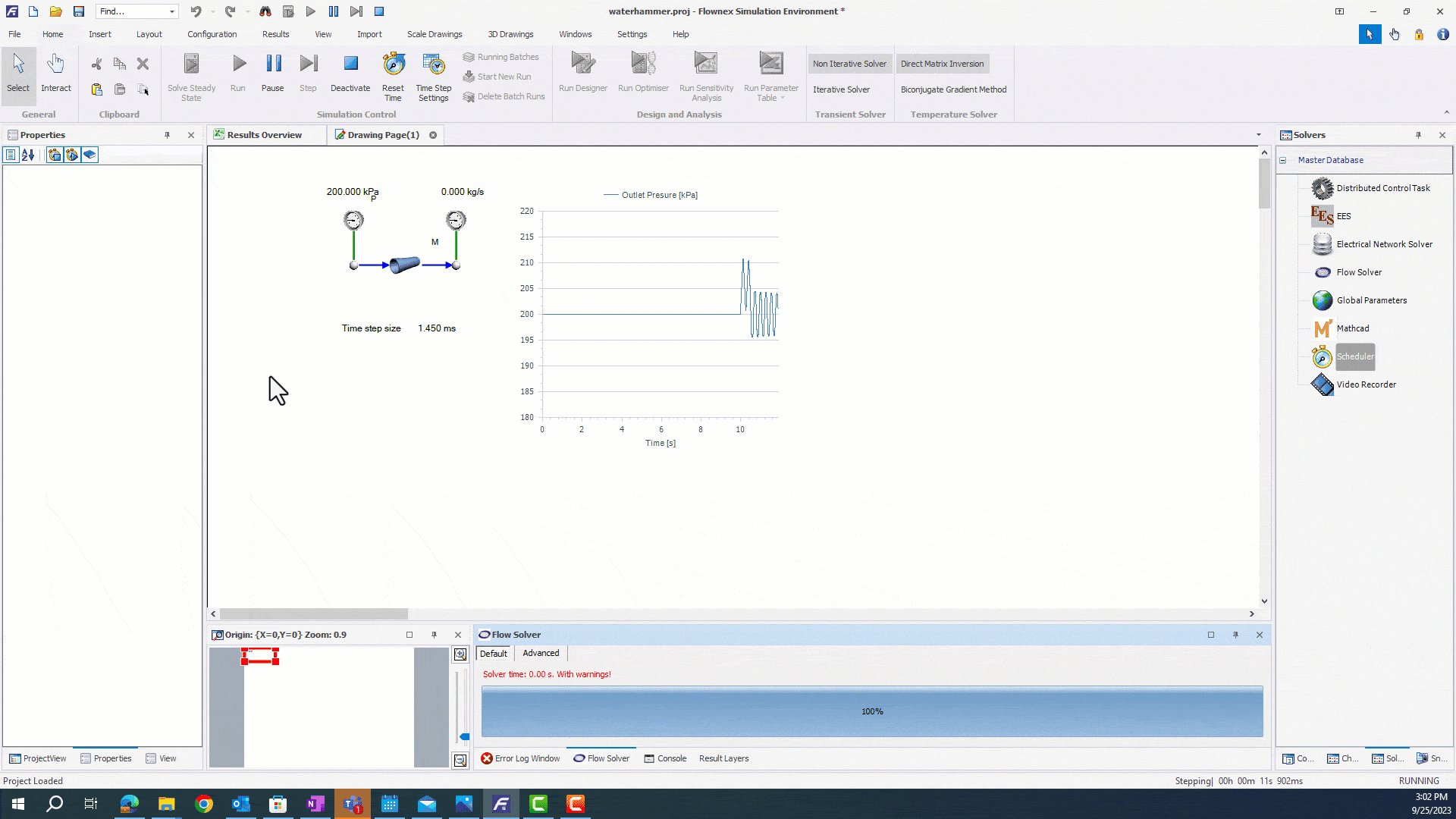
Task: Open the Undo history dropdown arrow
Action: point(213,11)
